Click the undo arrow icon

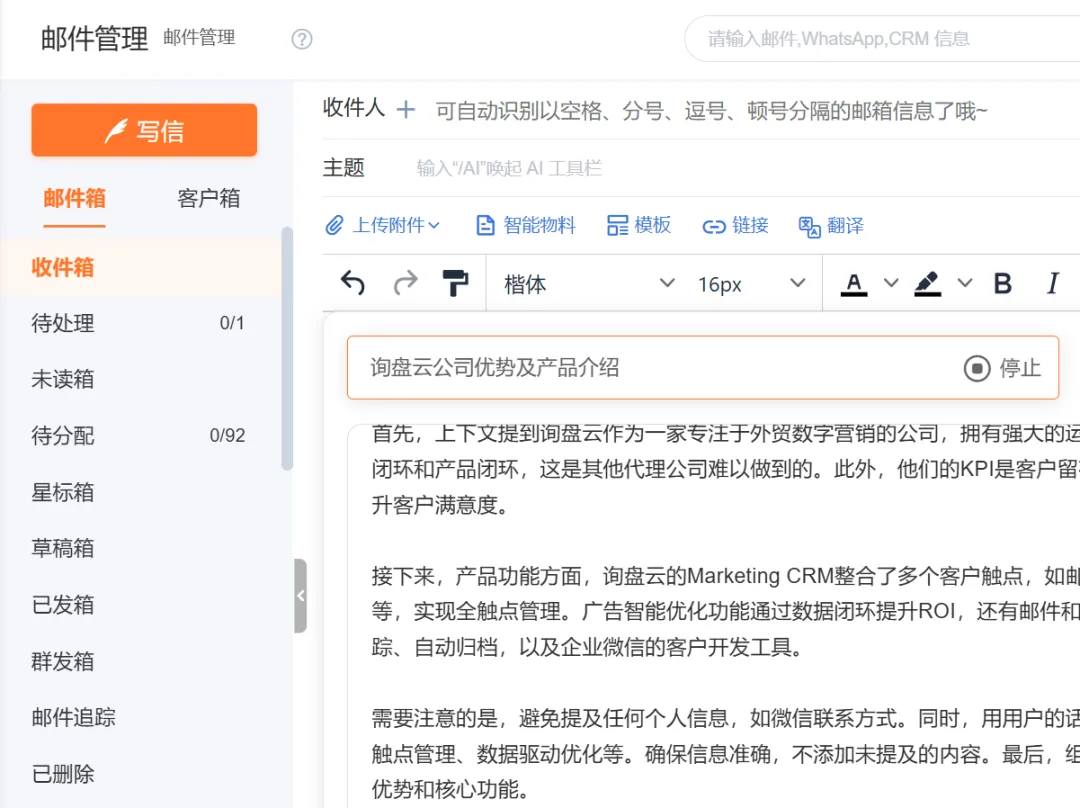(x=353, y=283)
